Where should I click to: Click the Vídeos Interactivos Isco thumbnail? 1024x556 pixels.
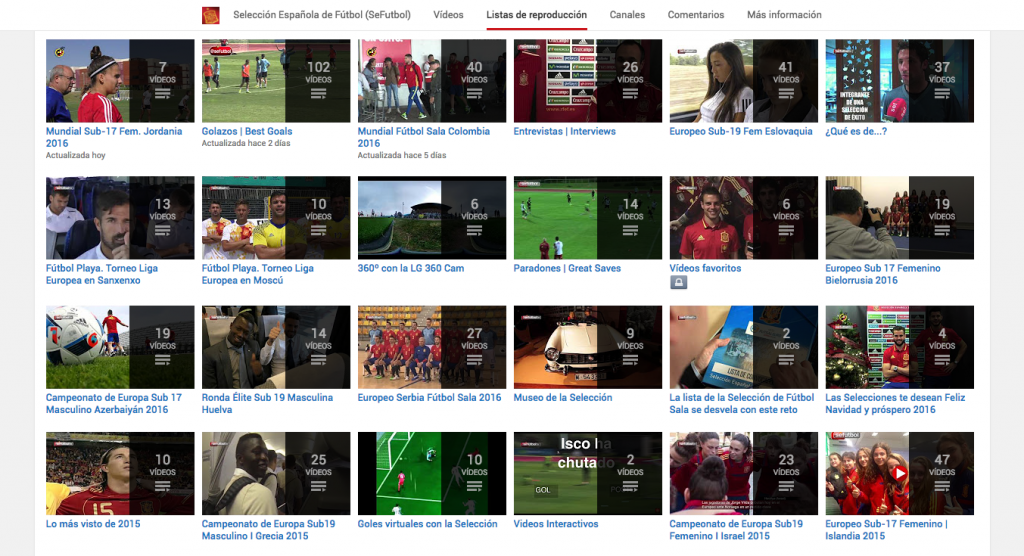[x=588, y=473]
